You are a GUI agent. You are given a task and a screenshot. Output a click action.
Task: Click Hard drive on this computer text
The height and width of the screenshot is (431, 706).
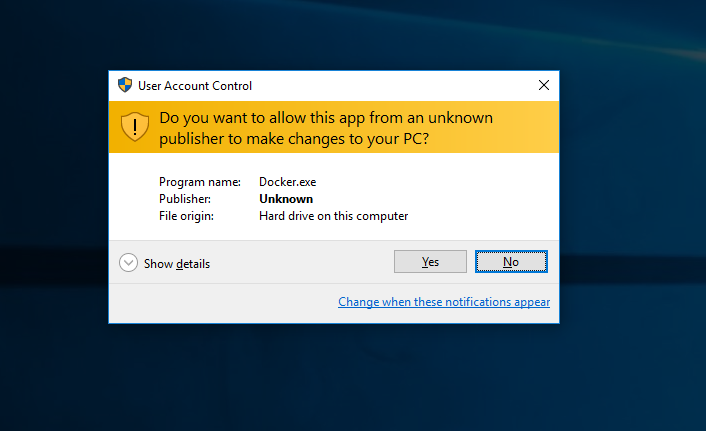333,216
